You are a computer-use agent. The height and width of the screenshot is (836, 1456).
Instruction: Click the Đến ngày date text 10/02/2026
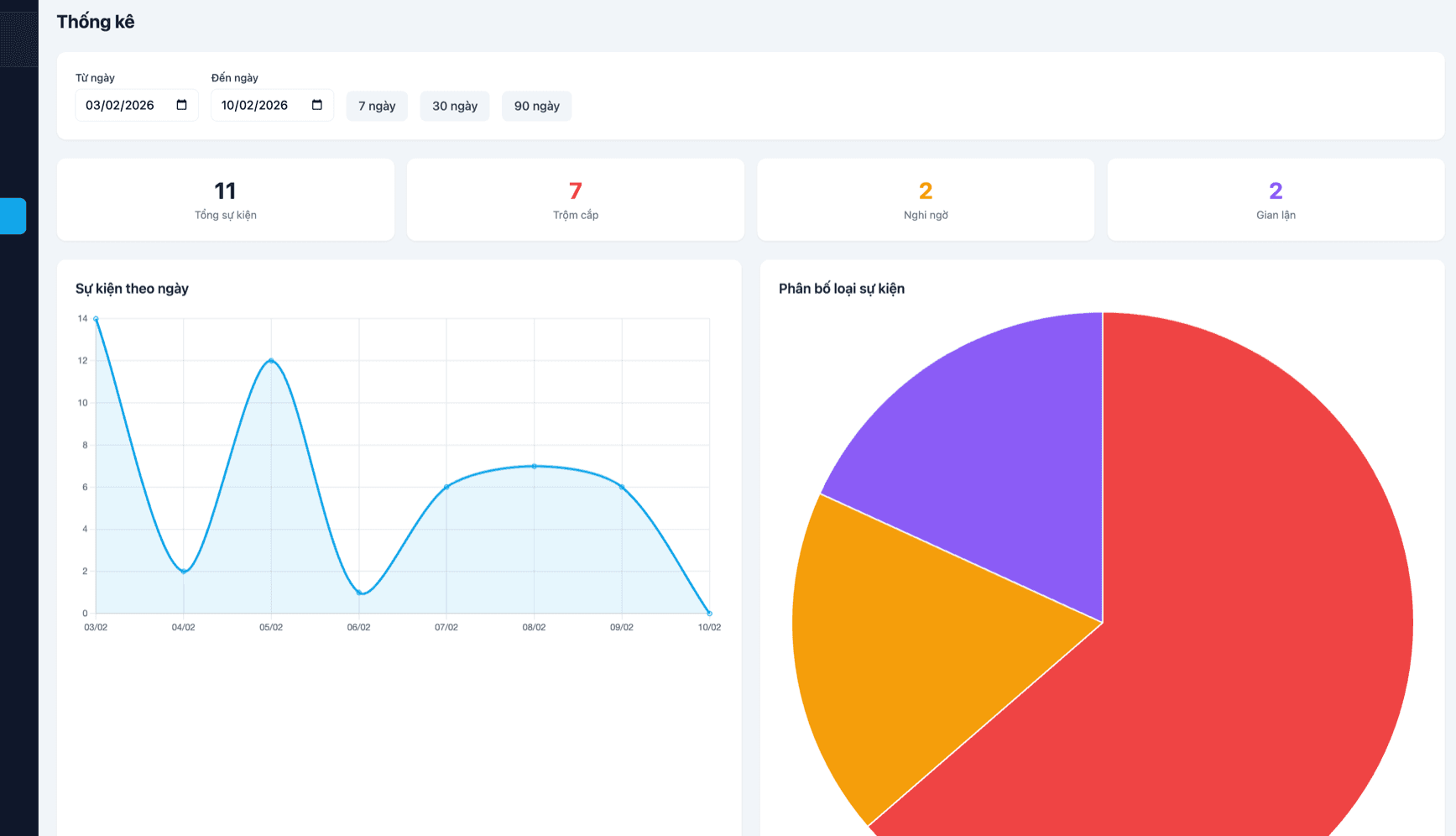(x=255, y=105)
